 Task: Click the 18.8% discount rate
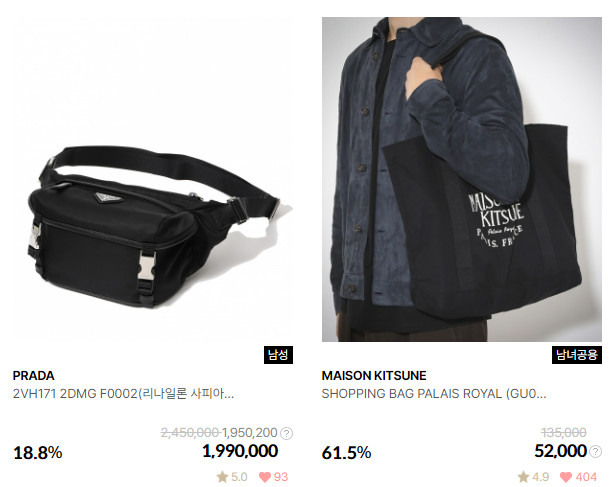pyautogui.click(x=38, y=453)
